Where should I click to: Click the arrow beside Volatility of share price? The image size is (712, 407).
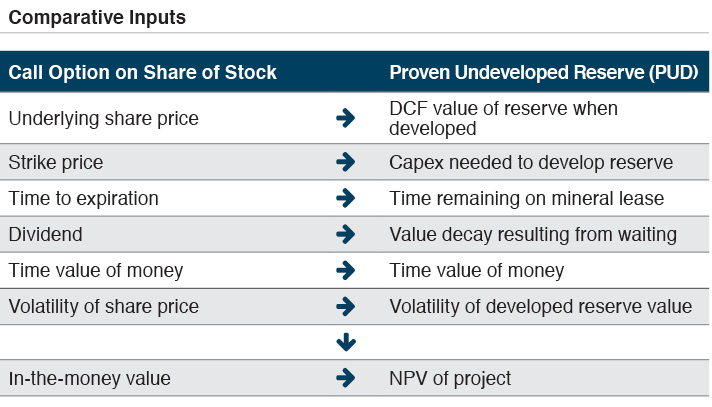[346, 306]
